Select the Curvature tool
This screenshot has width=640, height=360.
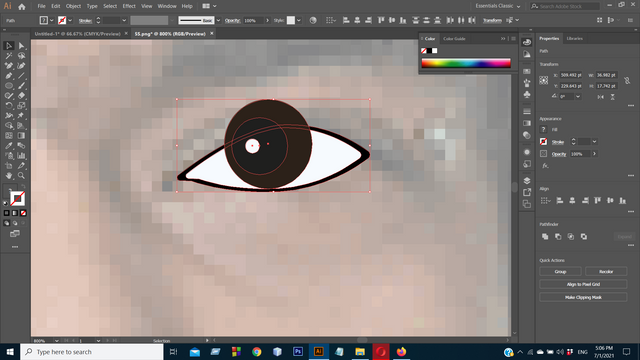tap(21, 66)
